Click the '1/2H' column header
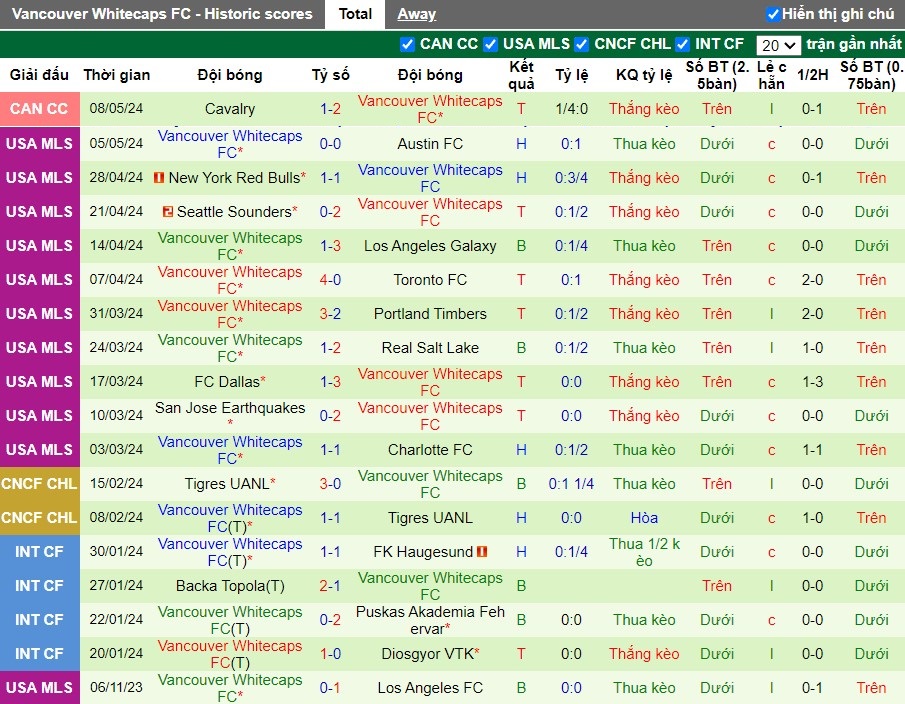The image size is (905, 704). [813, 75]
